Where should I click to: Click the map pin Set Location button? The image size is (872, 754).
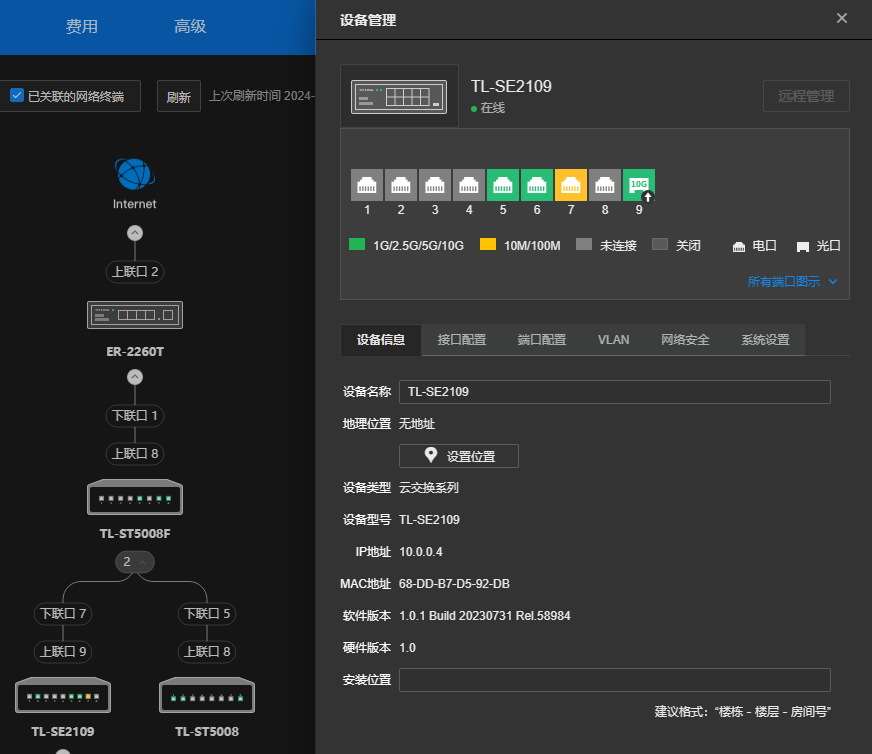point(459,456)
